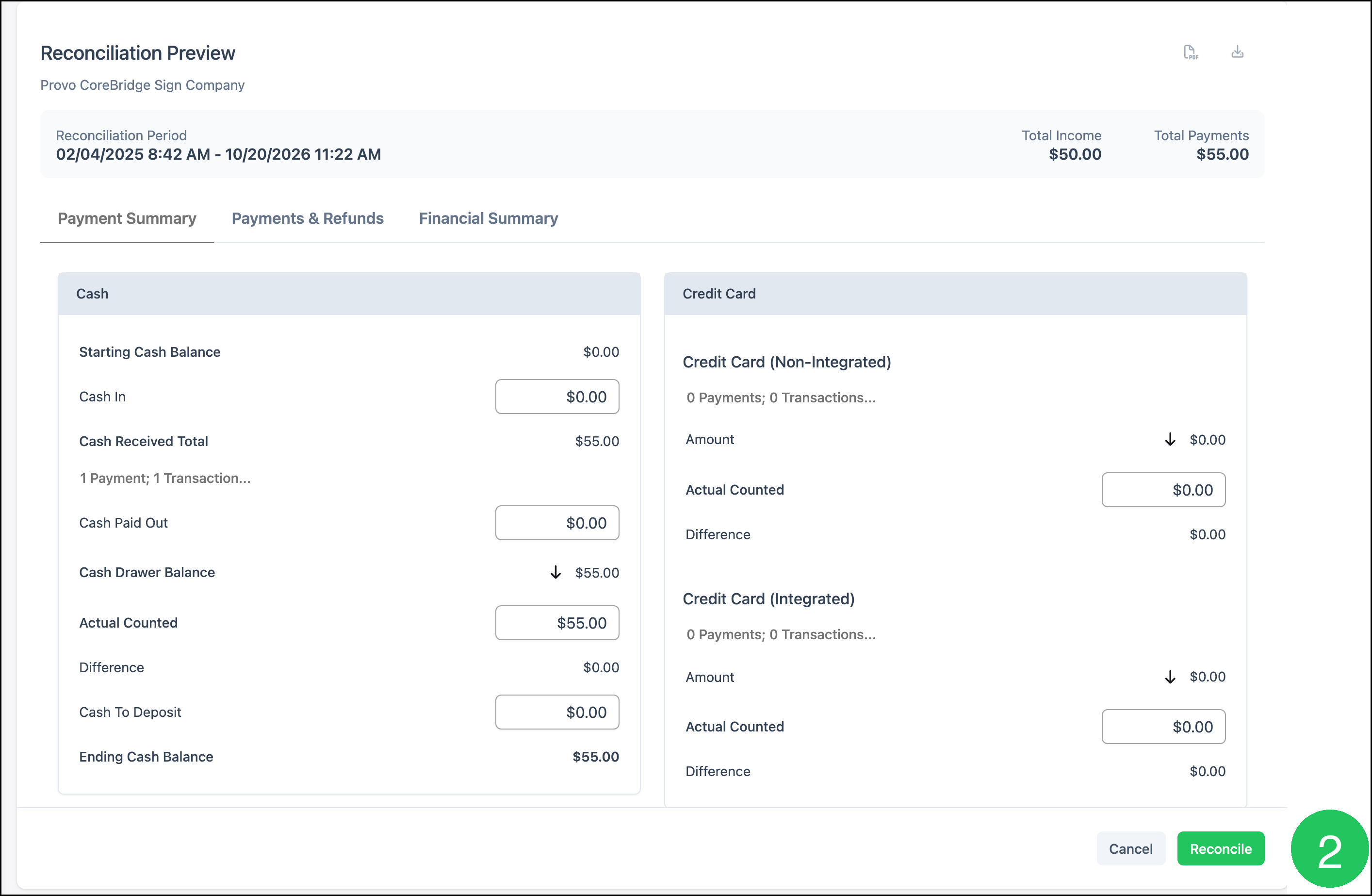Edit the Cash Actual Counted field

pyautogui.click(x=557, y=623)
